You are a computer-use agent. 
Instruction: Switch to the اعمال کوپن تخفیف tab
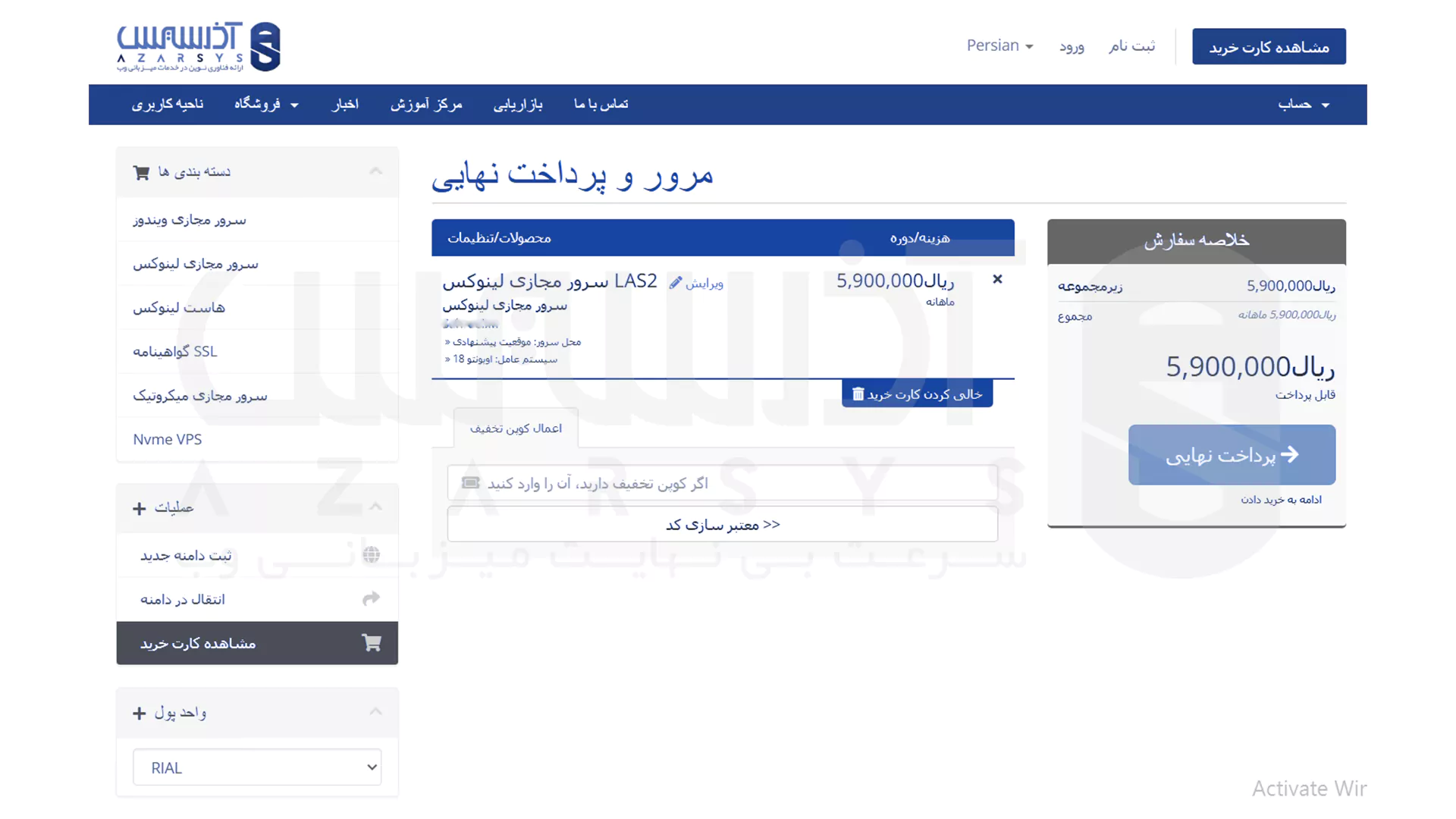pos(515,428)
